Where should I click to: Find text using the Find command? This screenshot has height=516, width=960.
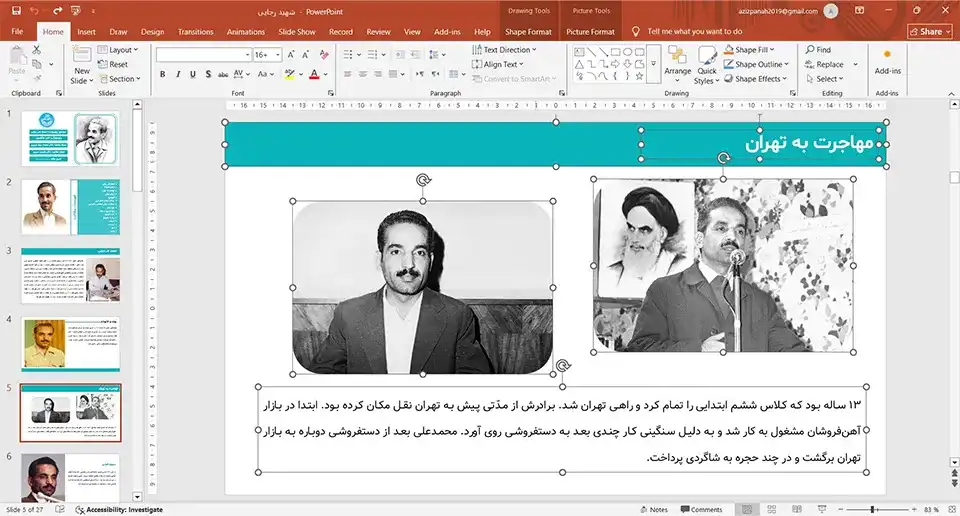click(818, 50)
